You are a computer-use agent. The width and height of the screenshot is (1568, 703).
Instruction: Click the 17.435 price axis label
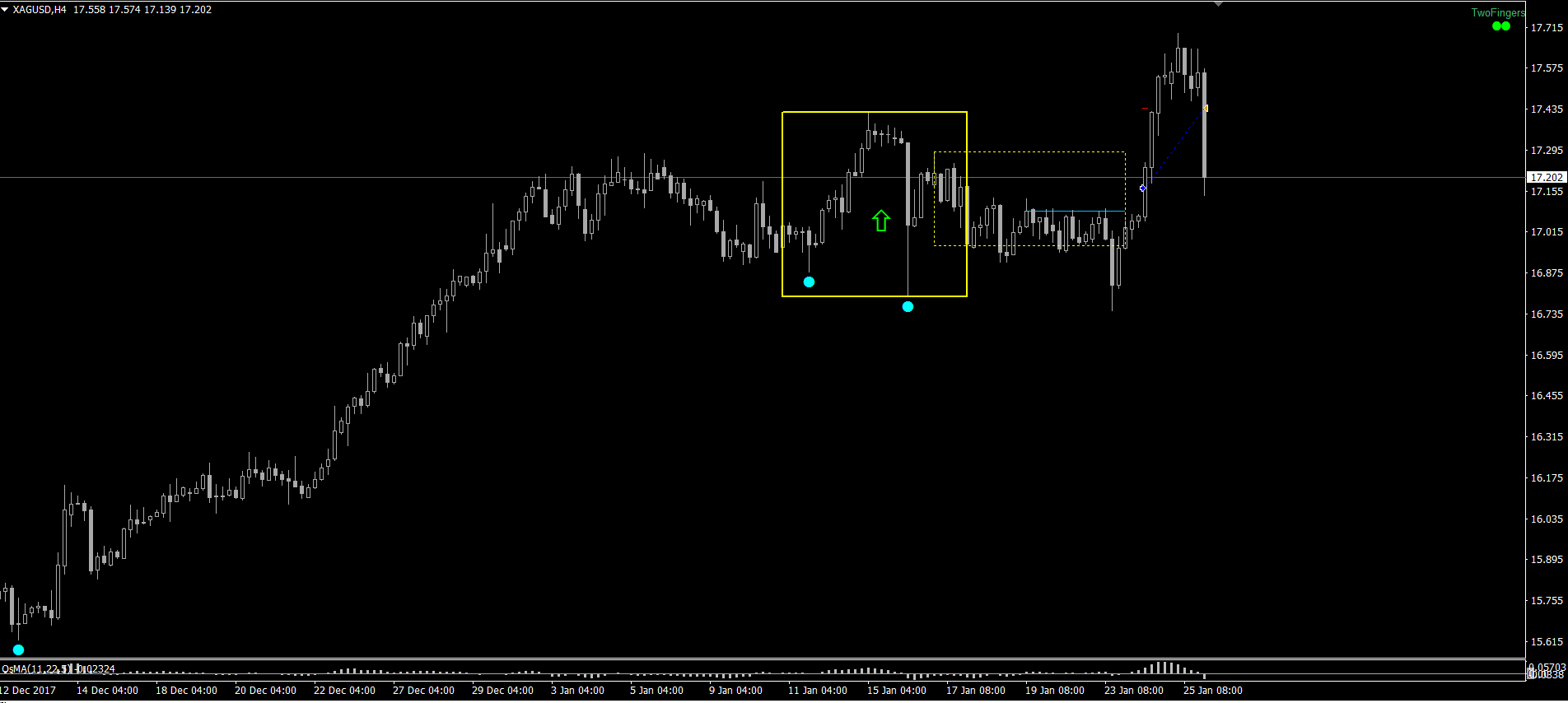tap(1547, 109)
